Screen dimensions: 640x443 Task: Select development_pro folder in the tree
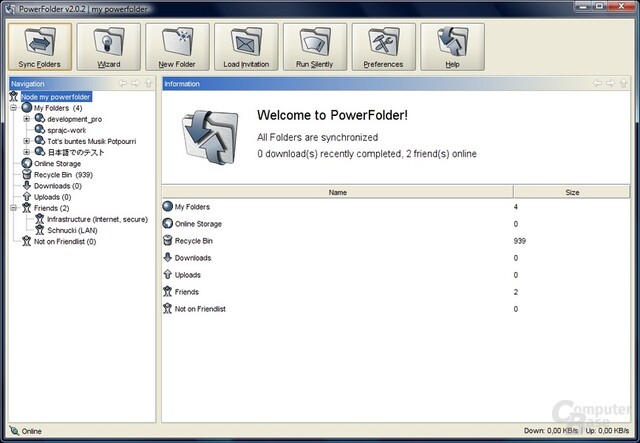tap(75, 119)
